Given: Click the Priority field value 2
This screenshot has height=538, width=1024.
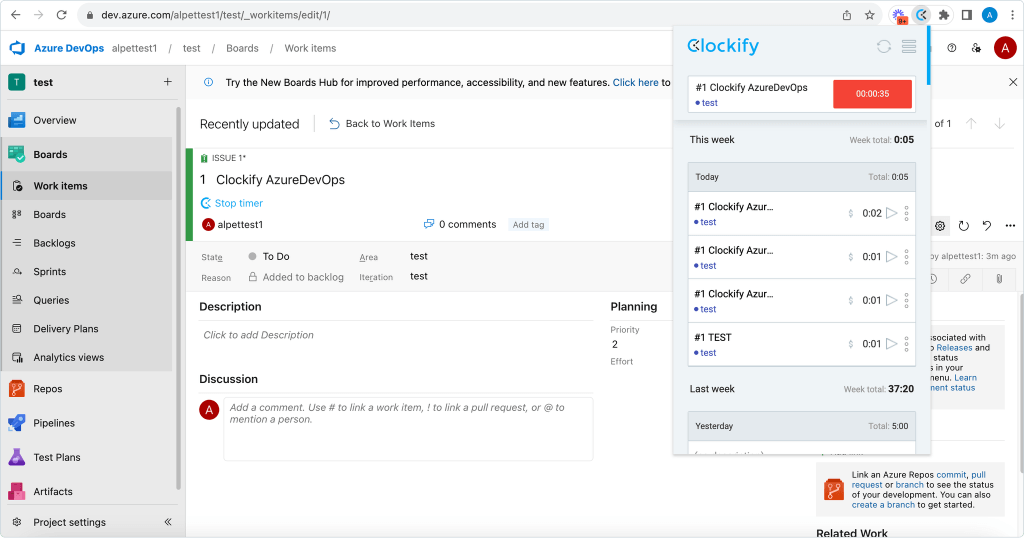Looking at the screenshot, I should point(615,344).
